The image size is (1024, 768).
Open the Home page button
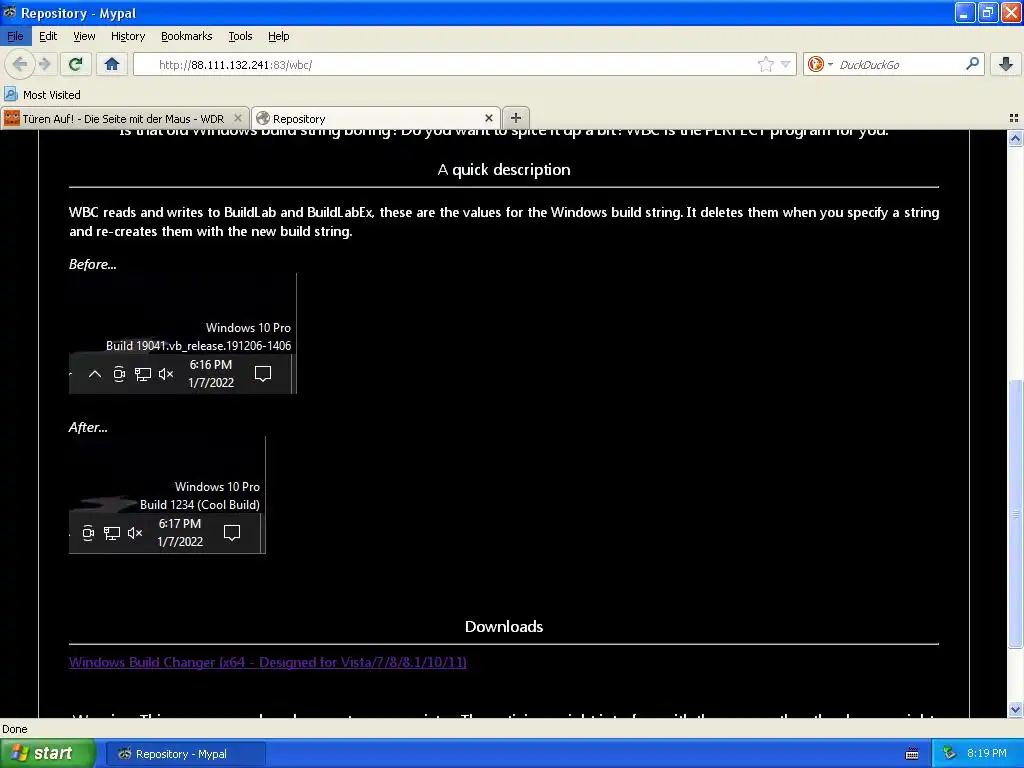[112, 64]
